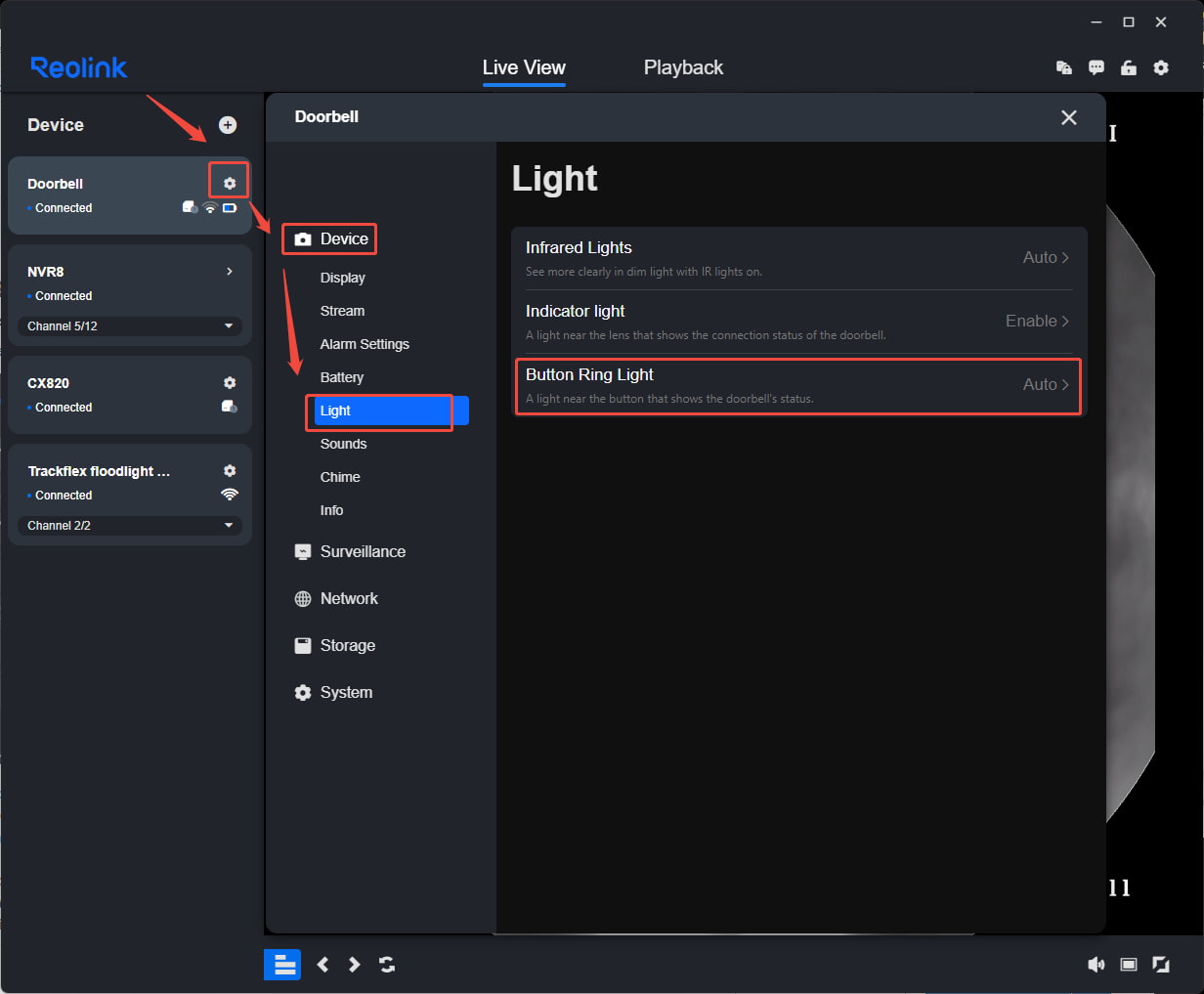Switch to the Playback tab
This screenshot has height=994, width=1204.
pyautogui.click(x=683, y=67)
